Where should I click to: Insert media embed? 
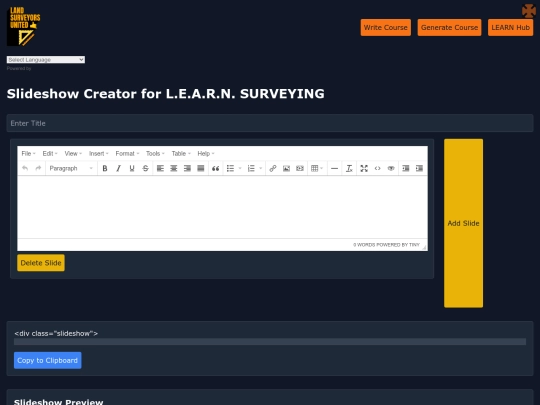(300, 168)
